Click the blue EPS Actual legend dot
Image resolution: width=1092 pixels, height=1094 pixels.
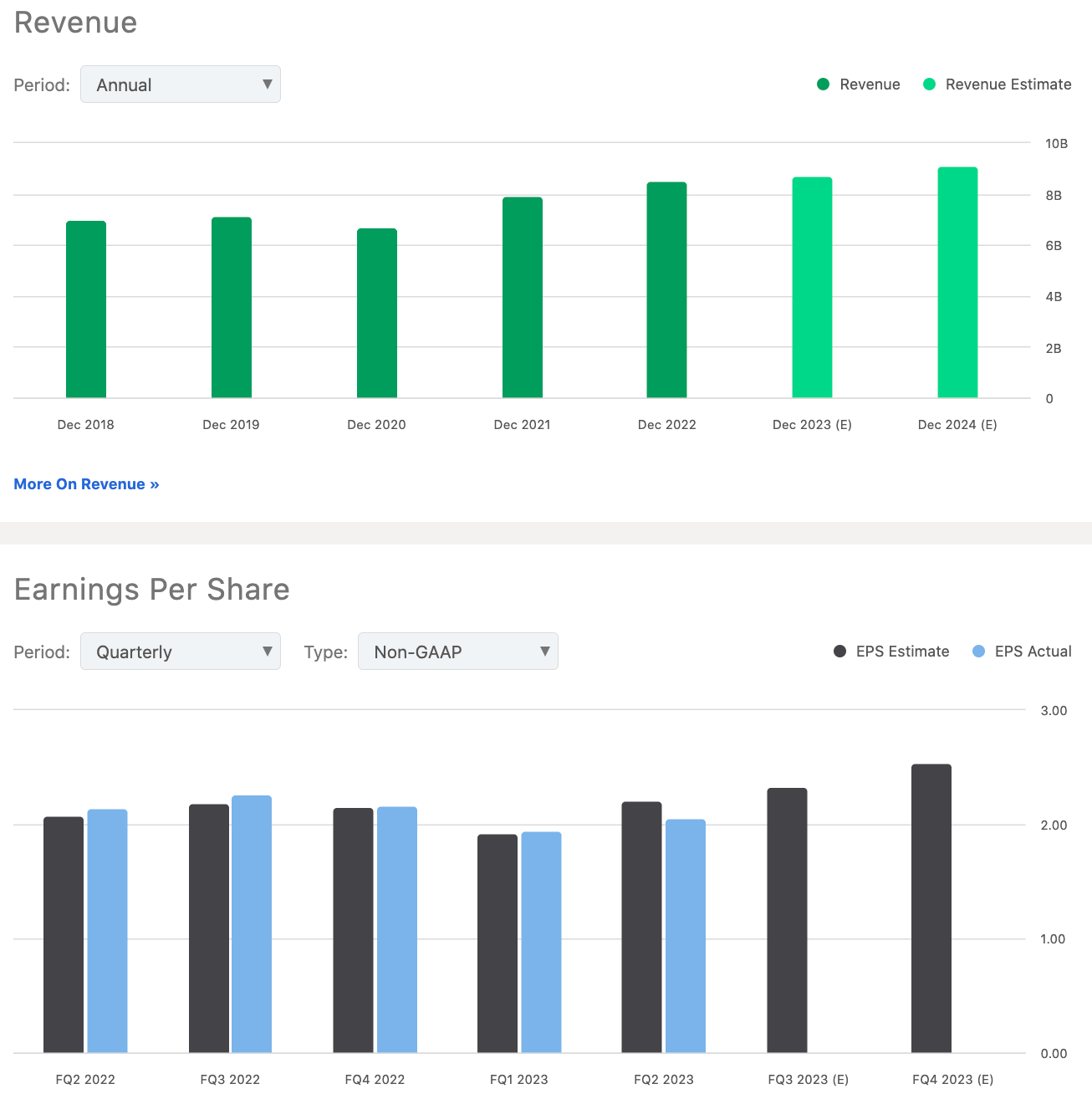[977, 651]
